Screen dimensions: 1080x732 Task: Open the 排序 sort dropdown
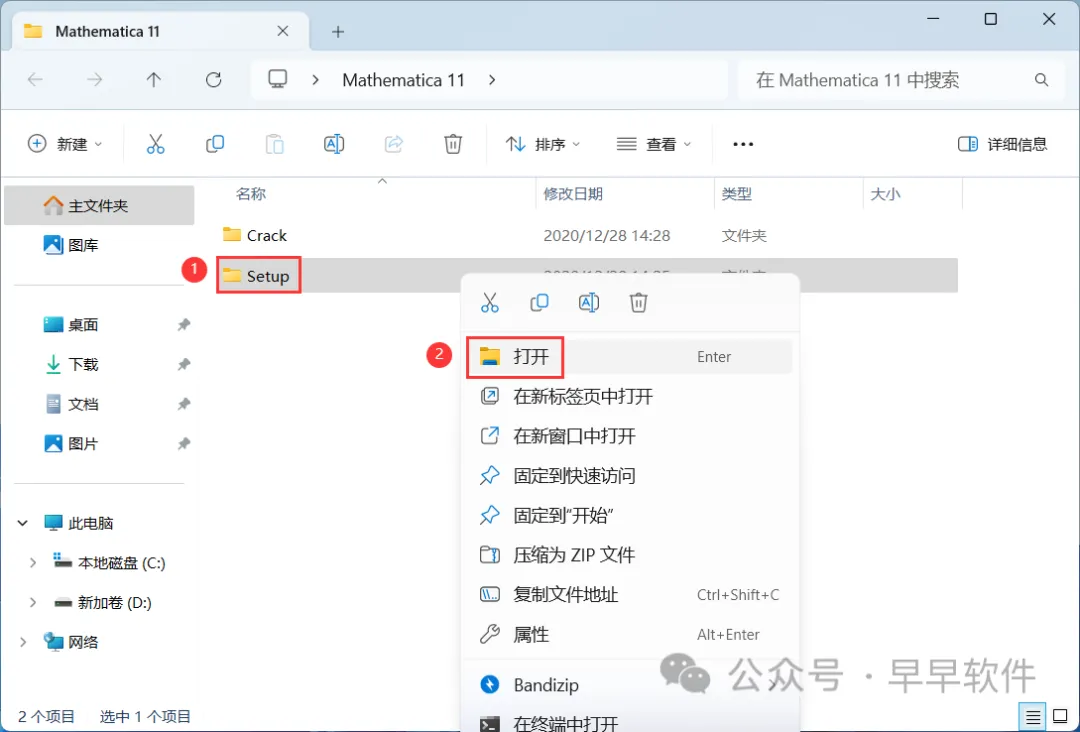coord(543,144)
